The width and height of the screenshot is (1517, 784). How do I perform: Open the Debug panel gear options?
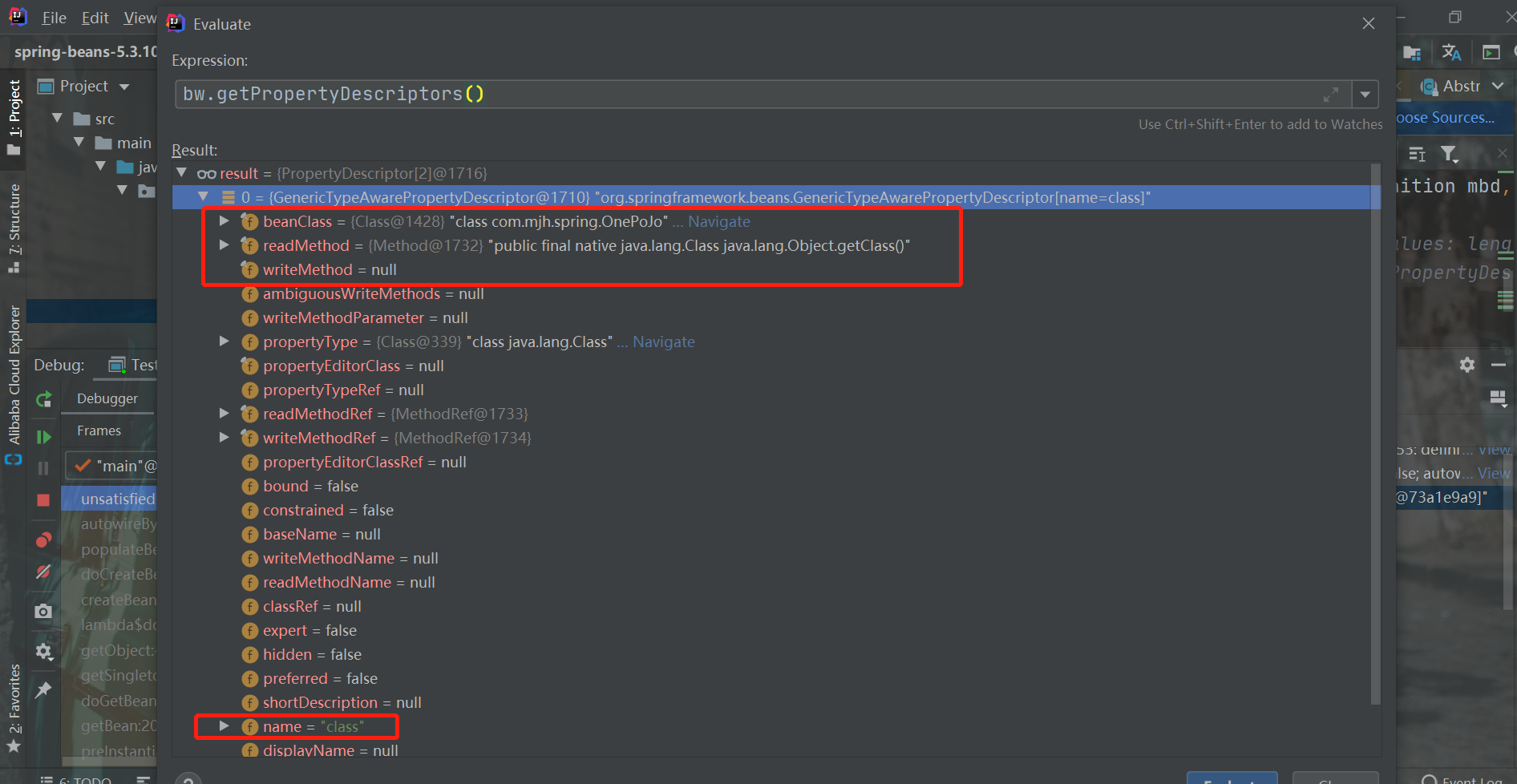click(x=1467, y=365)
